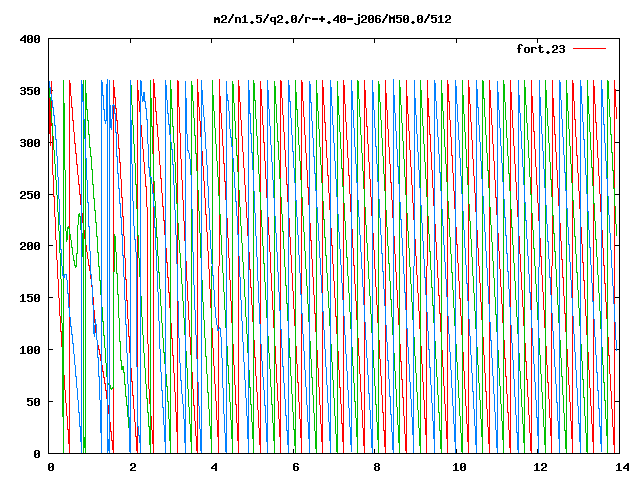Viewport: 640px width, 480px height.
Task: Click x-axis label 4
Action: (x=214, y=467)
